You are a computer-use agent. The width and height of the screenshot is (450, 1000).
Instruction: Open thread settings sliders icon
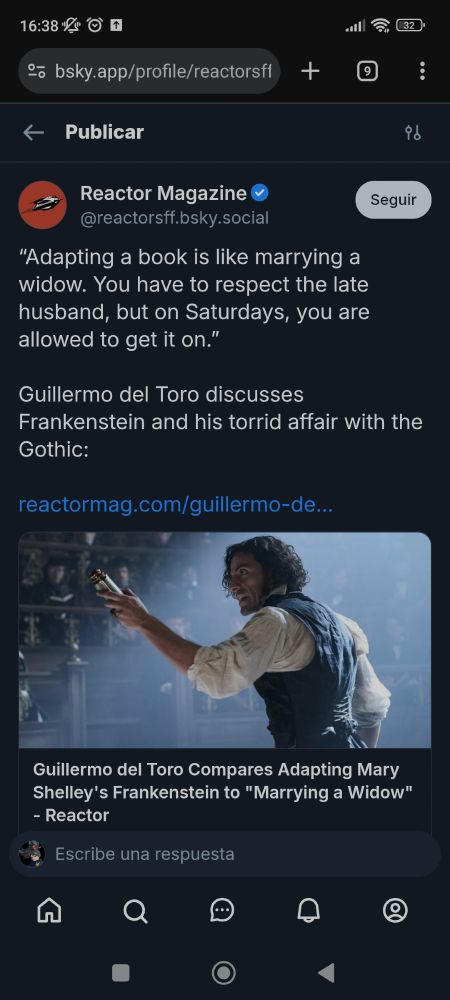pyautogui.click(x=412, y=133)
